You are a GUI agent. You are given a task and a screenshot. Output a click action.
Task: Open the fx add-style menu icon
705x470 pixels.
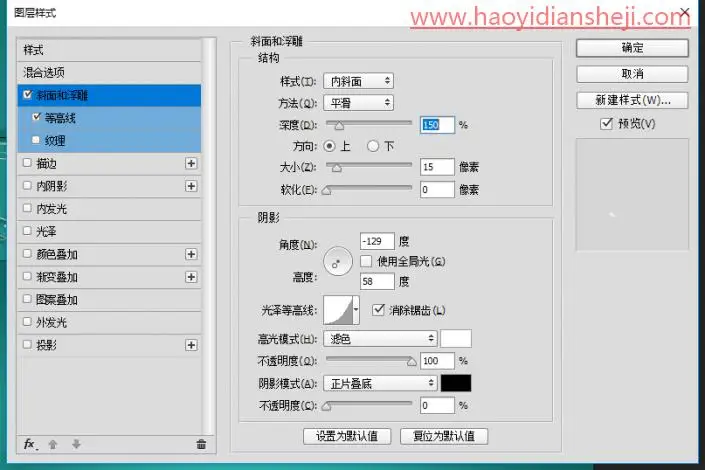click(30, 444)
